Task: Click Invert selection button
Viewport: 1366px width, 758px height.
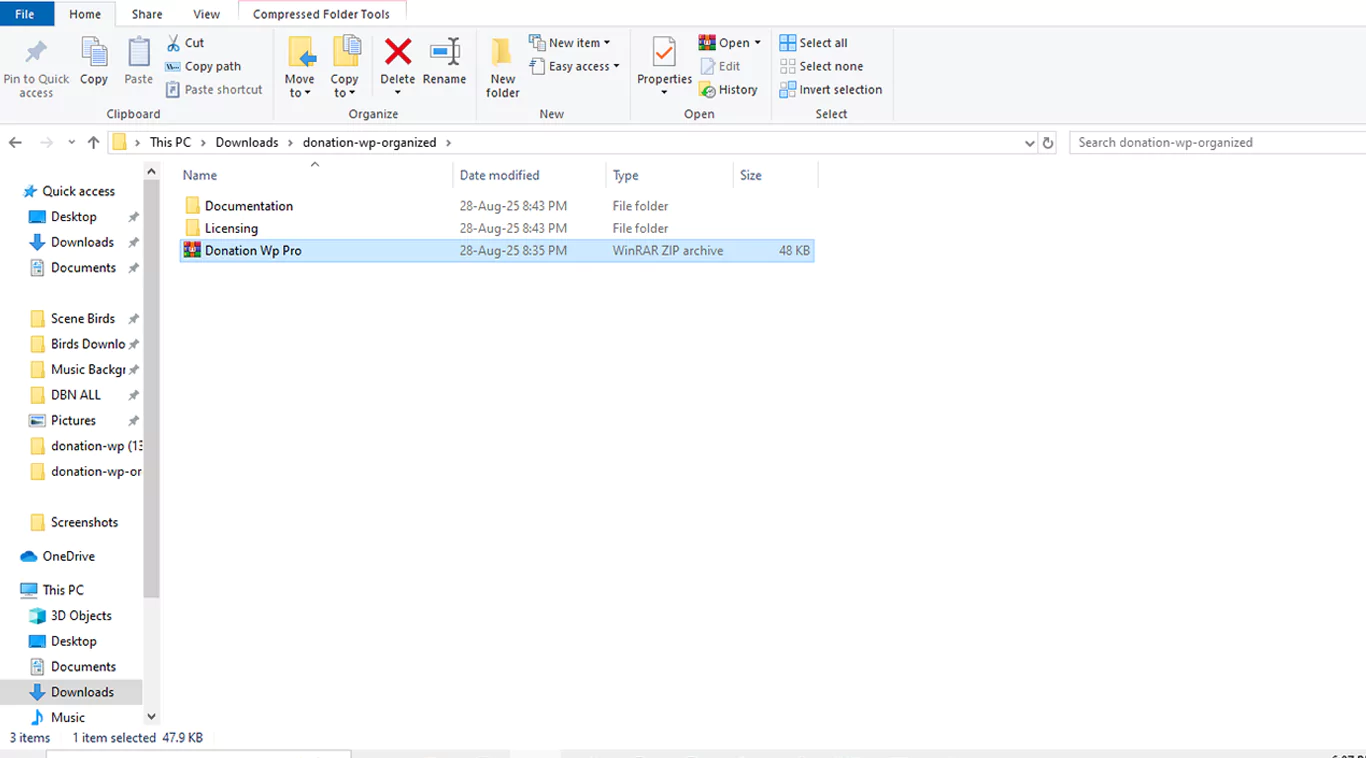Action: (830, 90)
